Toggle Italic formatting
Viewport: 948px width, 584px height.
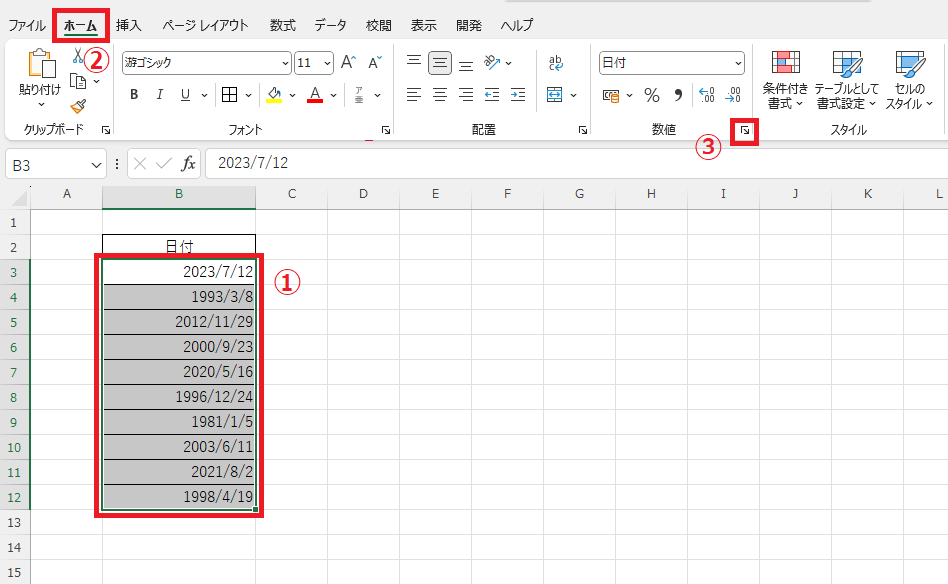(x=160, y=95)
